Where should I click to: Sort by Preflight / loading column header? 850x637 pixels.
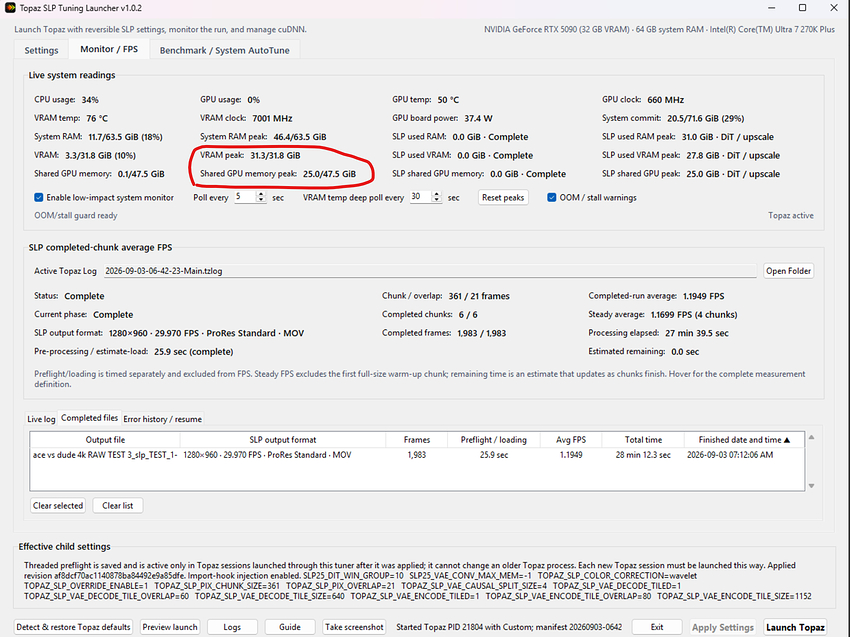pos(493,440)
